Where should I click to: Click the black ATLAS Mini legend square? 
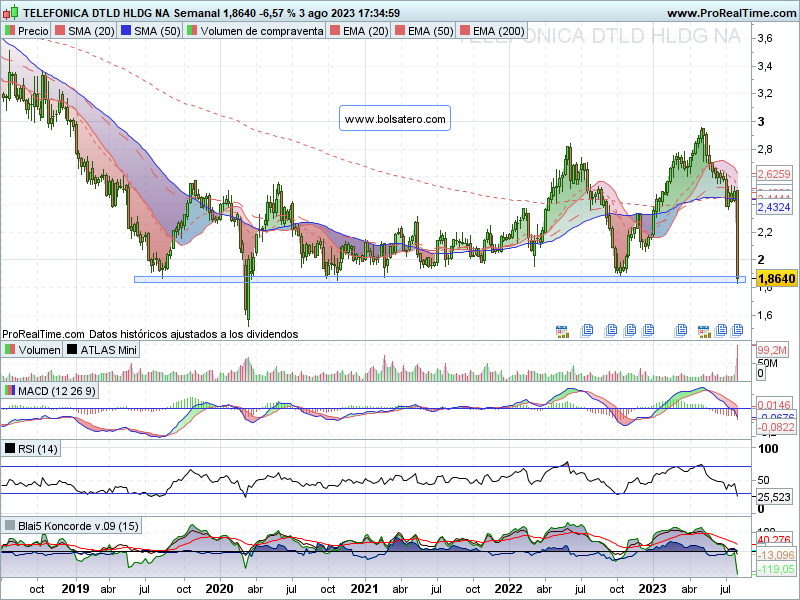pyautogui.click(x=71, y=350)
